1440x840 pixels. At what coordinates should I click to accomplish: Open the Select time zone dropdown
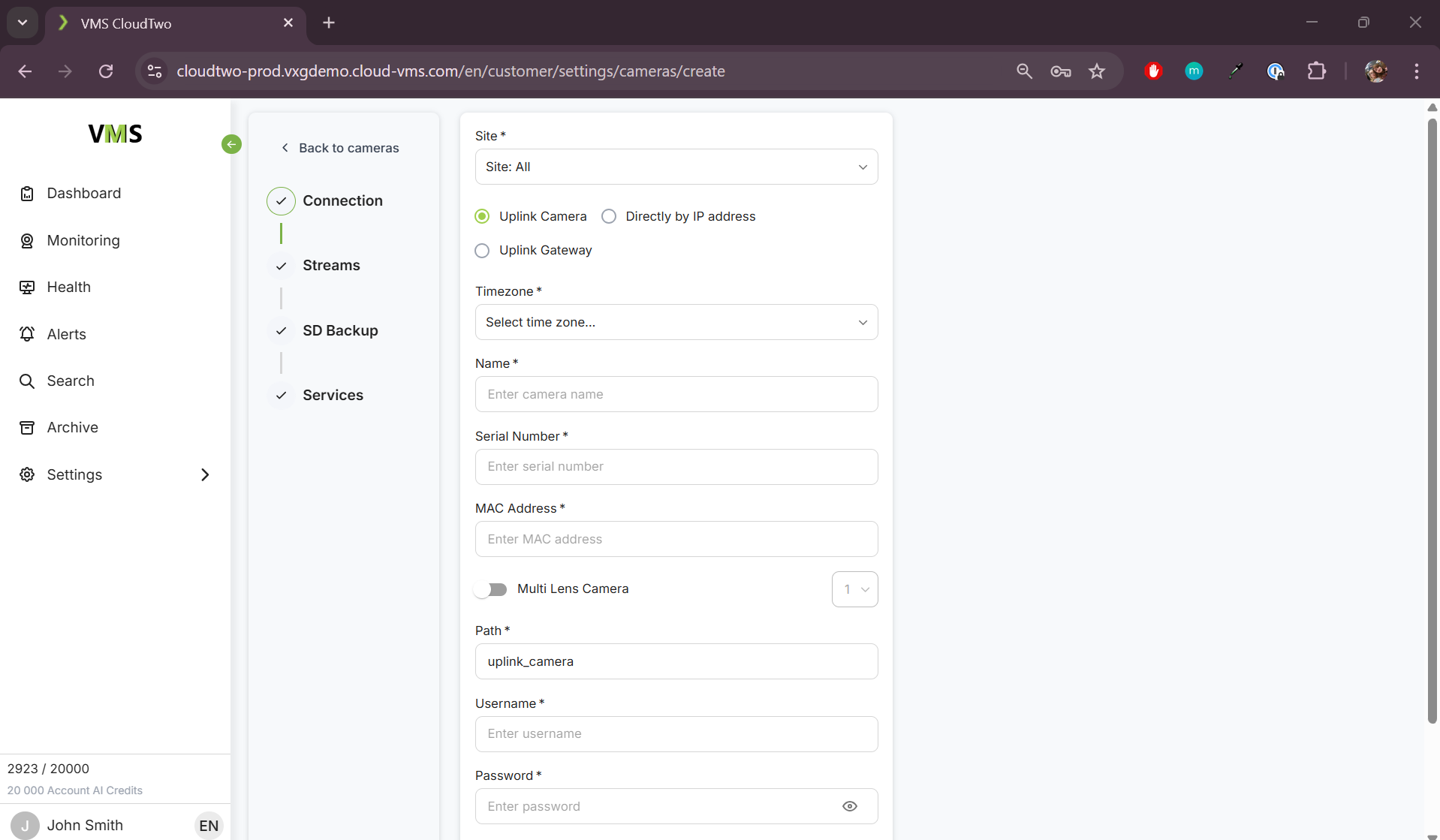point(676,322)
